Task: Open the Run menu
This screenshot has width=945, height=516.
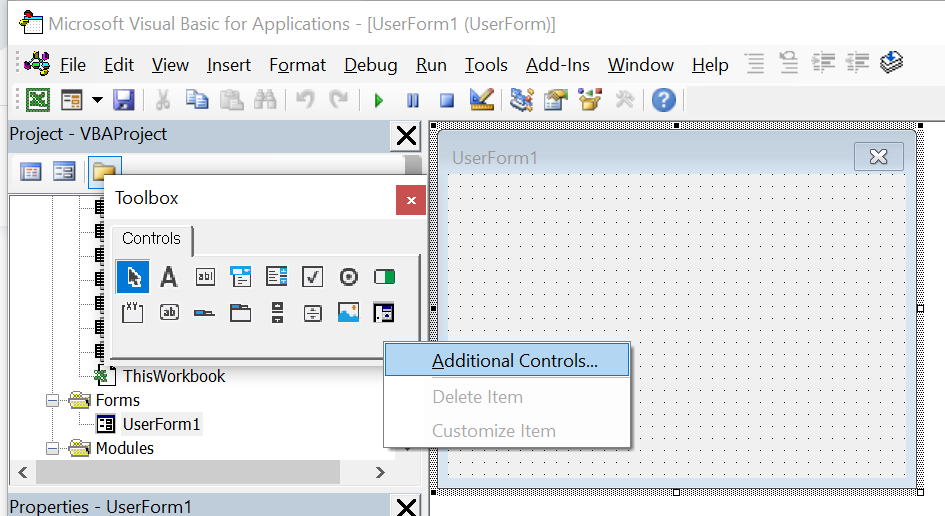Action: pyautogui.click(x=431, y=64)
